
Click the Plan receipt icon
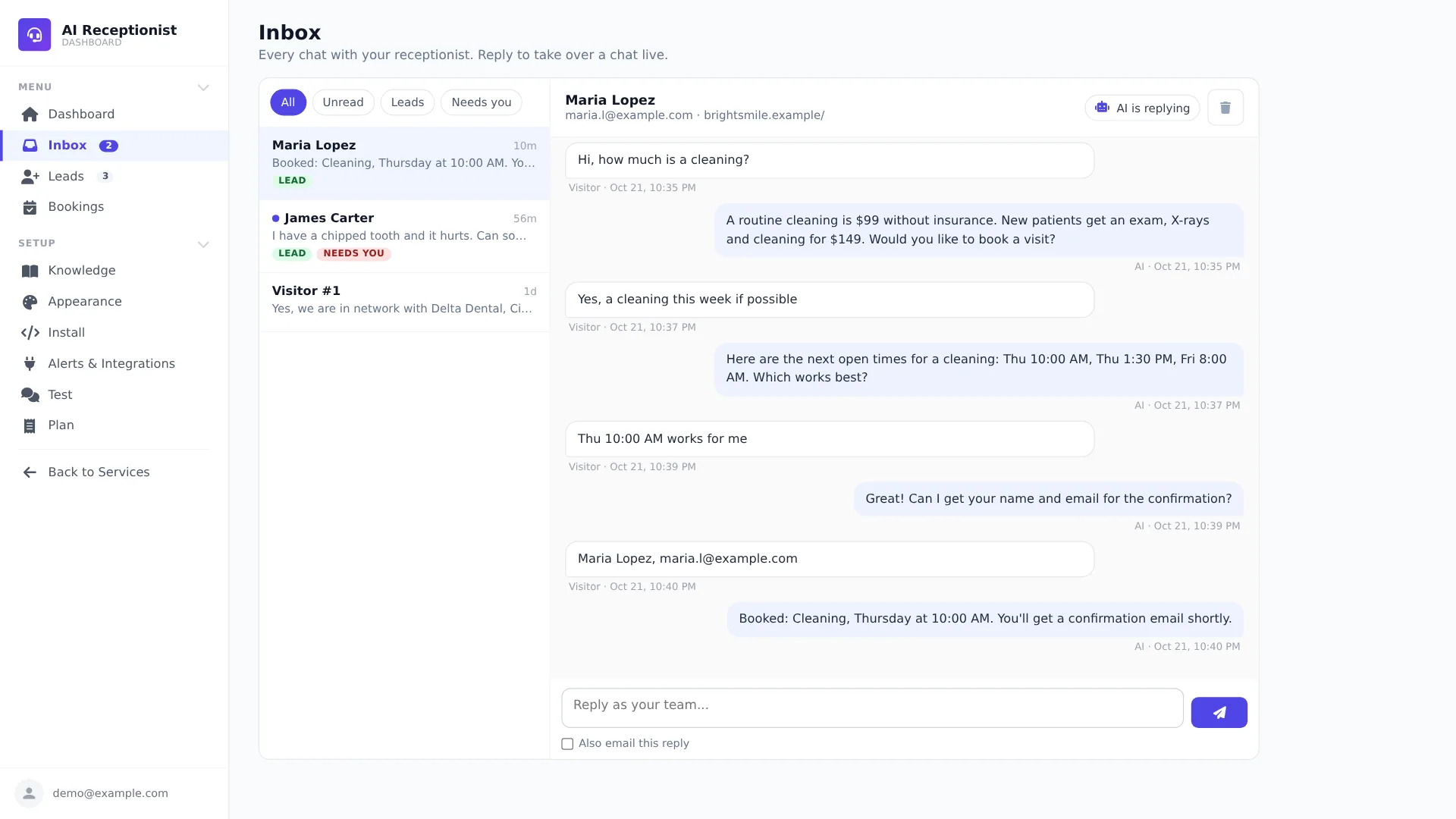coord(30,426)
